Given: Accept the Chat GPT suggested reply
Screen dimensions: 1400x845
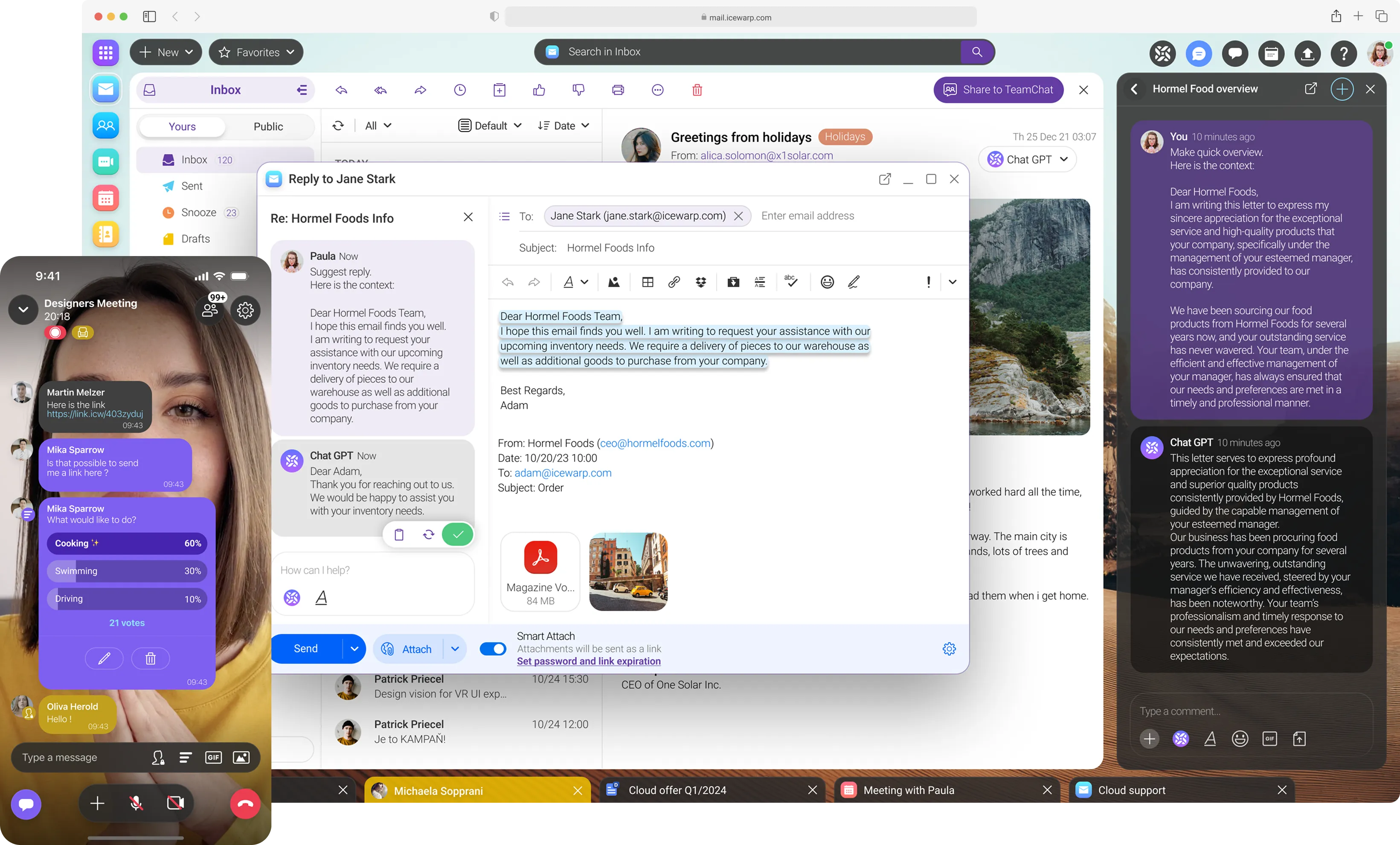Looking at the screenshot, I should [x=458, y=534].
